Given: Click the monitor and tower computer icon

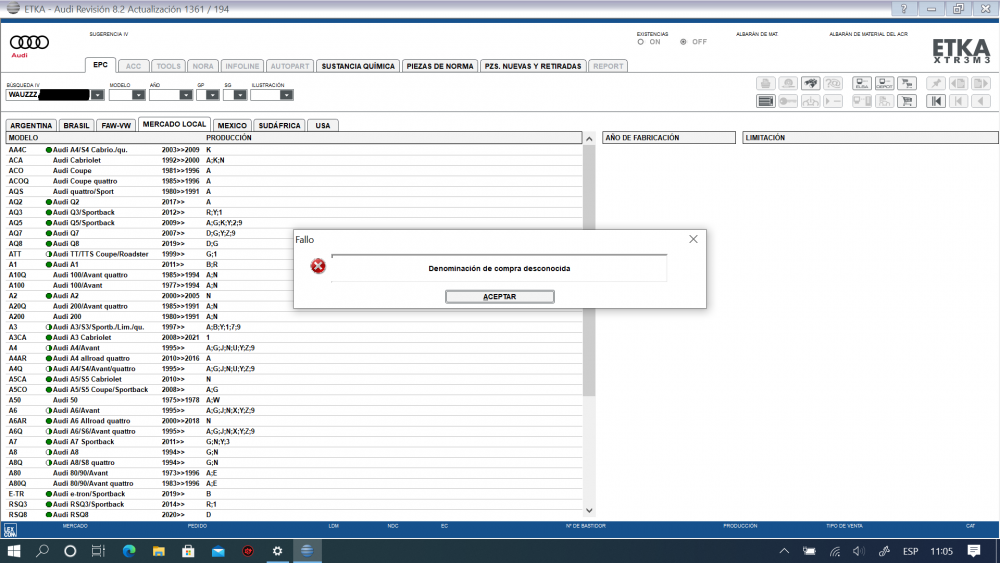Looking at the screenshot, I should [862, 101].
